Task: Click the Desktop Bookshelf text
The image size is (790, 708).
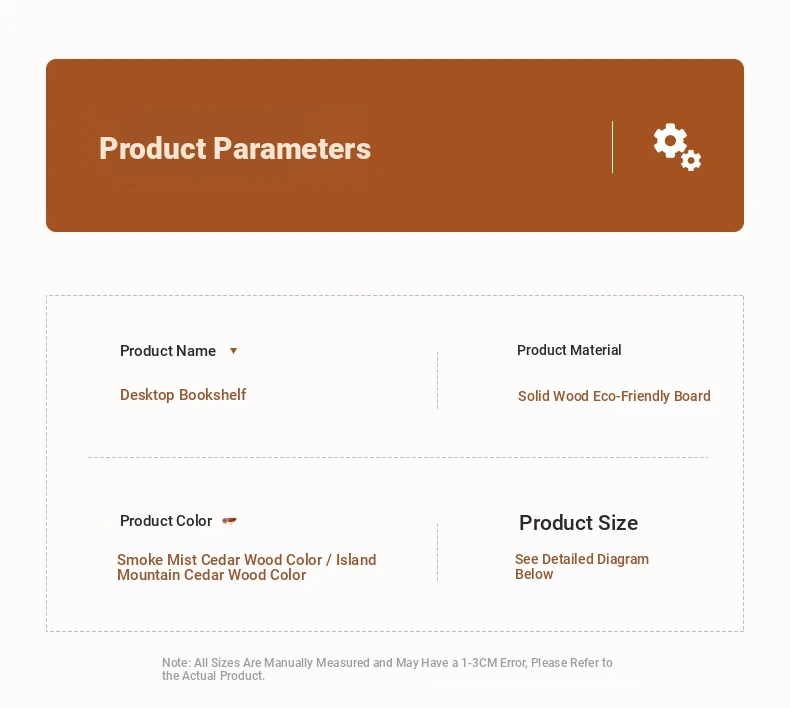Action: pos(183,395)
